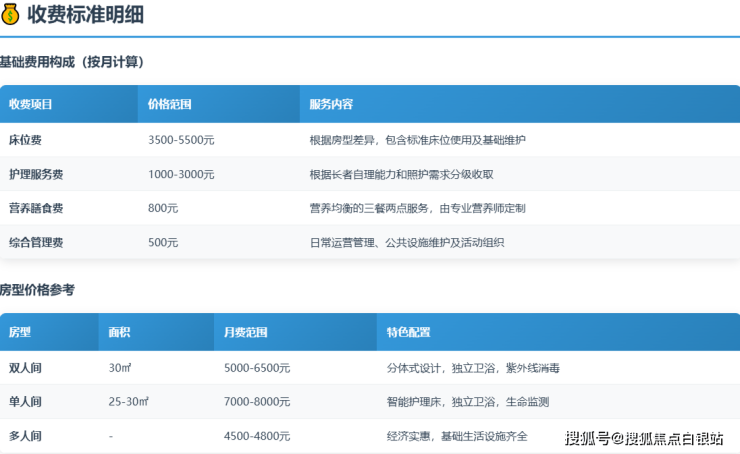Click the 服务内容 column header

331,104
